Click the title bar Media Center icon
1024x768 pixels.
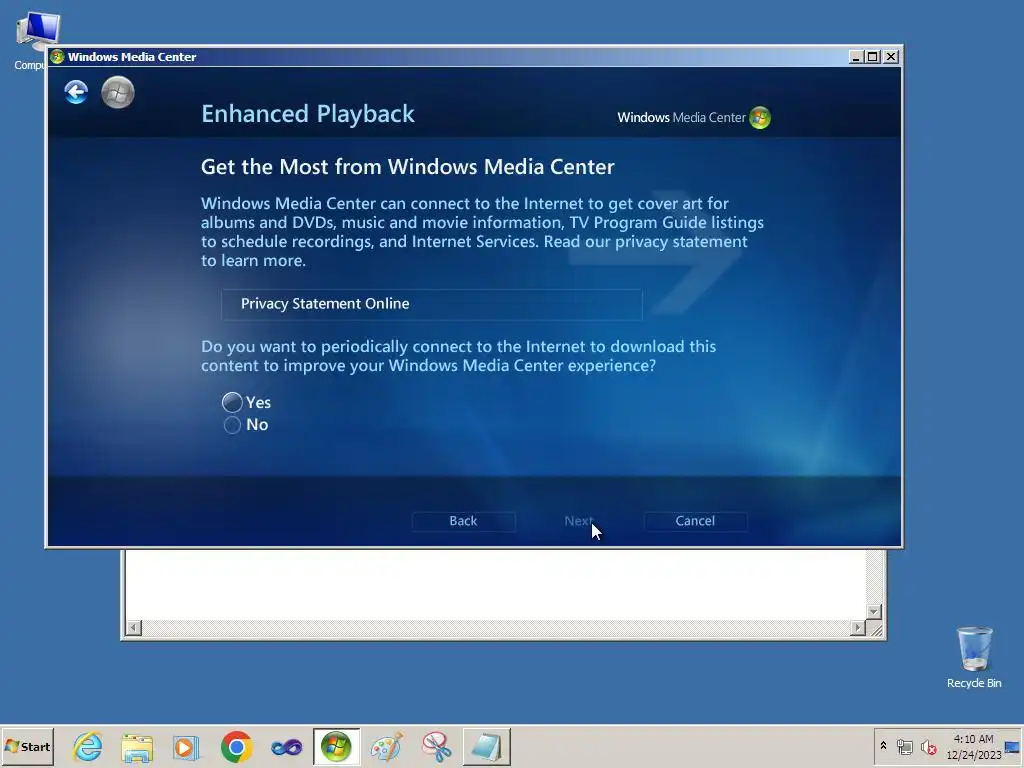pyautogui.click(x=57, y=57)
